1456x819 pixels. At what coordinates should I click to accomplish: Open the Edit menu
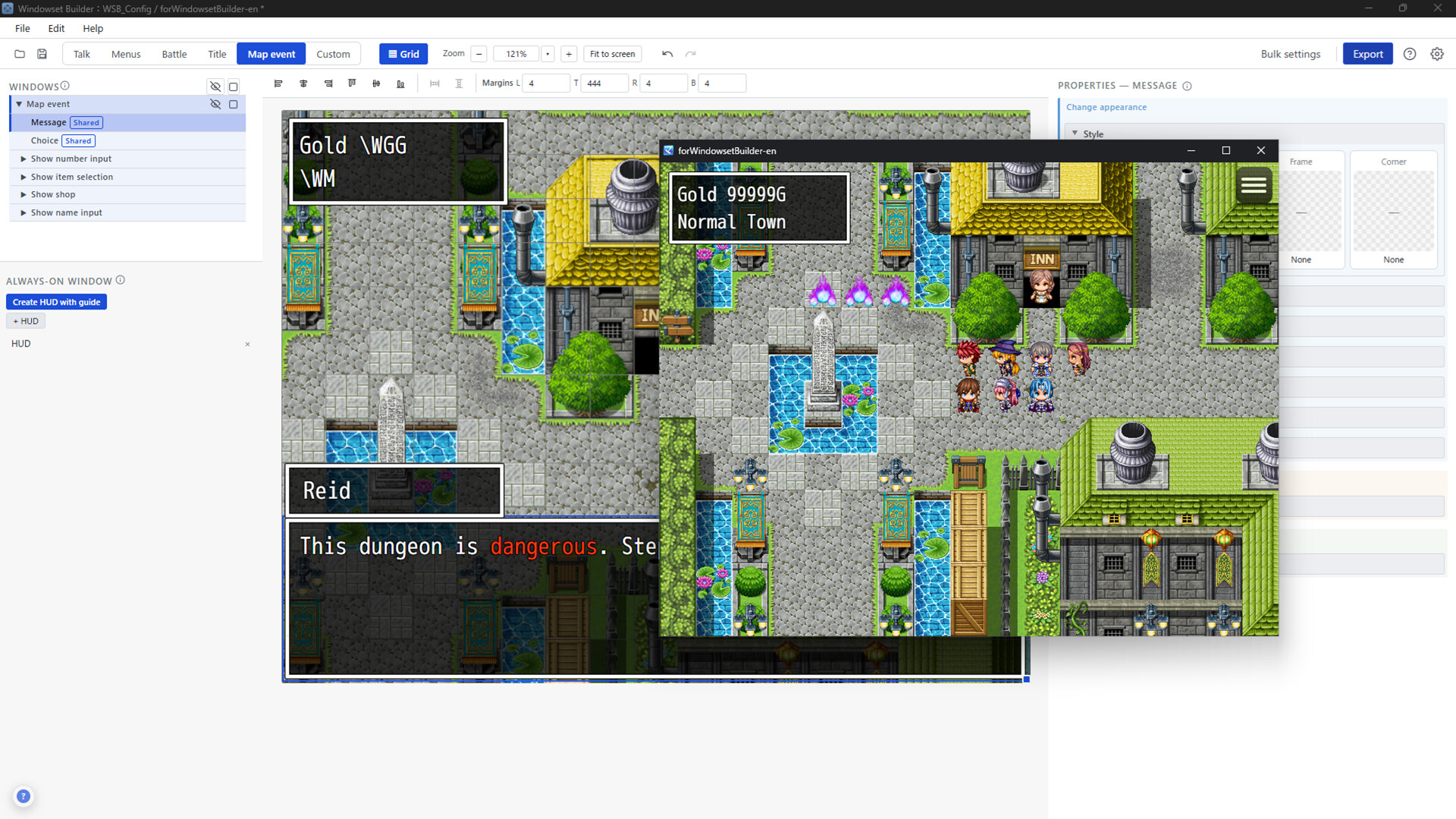coord(56,28)
